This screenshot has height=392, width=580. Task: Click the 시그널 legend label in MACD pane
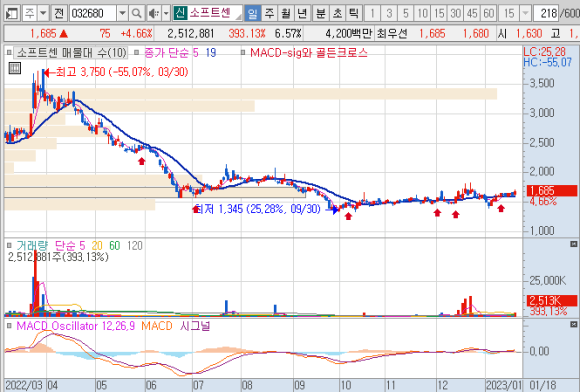(x=195, y=326)
